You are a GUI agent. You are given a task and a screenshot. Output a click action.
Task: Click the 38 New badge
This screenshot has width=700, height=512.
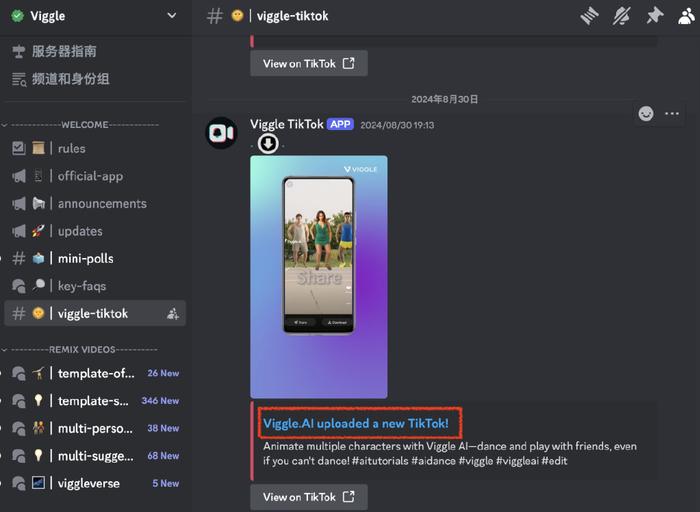point(163,429)
